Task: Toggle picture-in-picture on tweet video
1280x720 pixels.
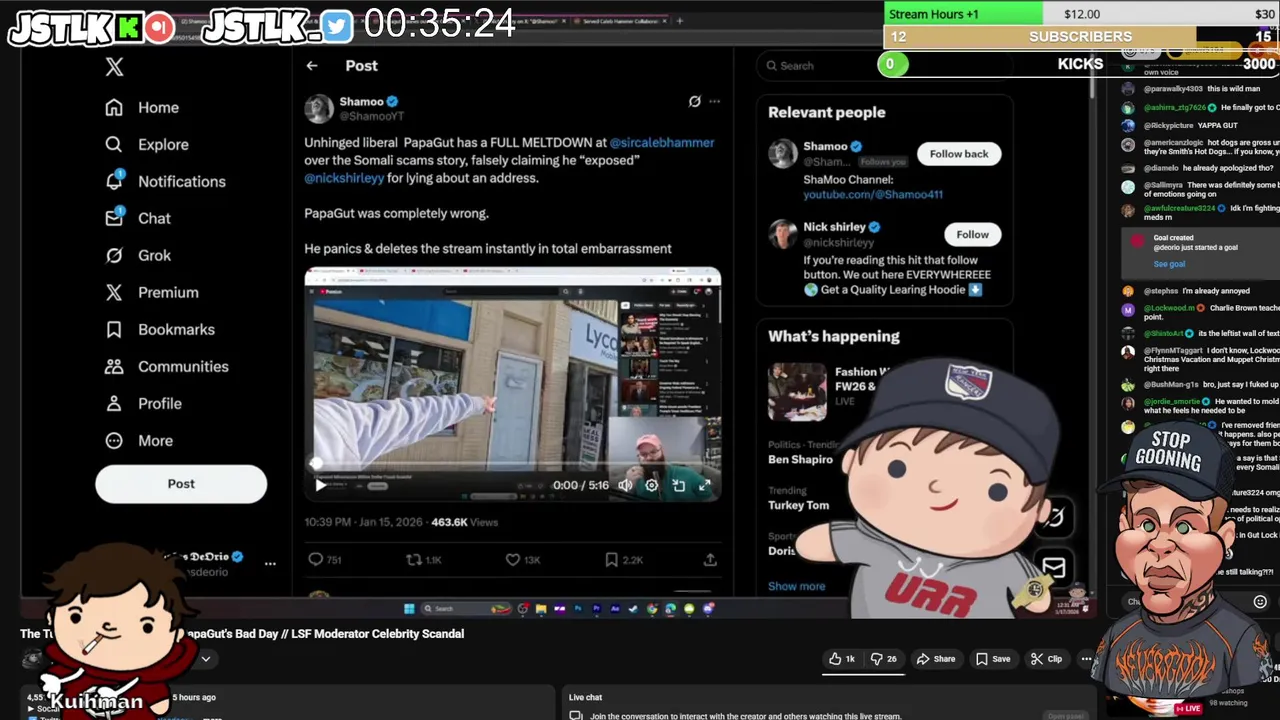Action: click(x=678, y=485)
